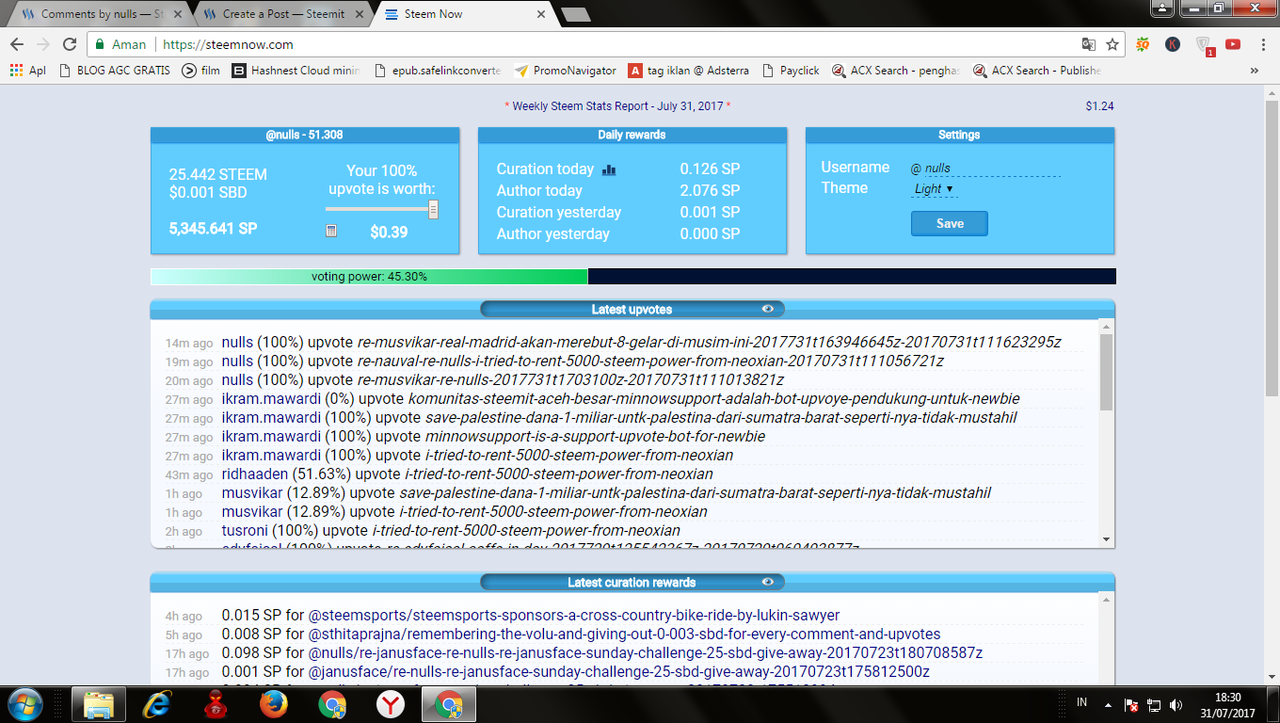The width and height of the screenshot is (1280, 723).
Task: Launch File Explorer from the taskbar
Action: point(99,704)
